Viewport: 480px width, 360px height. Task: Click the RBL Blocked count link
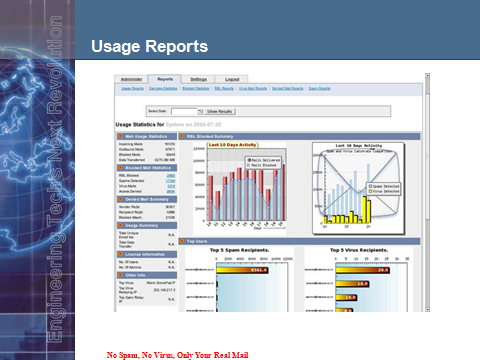tap(171, 176)
